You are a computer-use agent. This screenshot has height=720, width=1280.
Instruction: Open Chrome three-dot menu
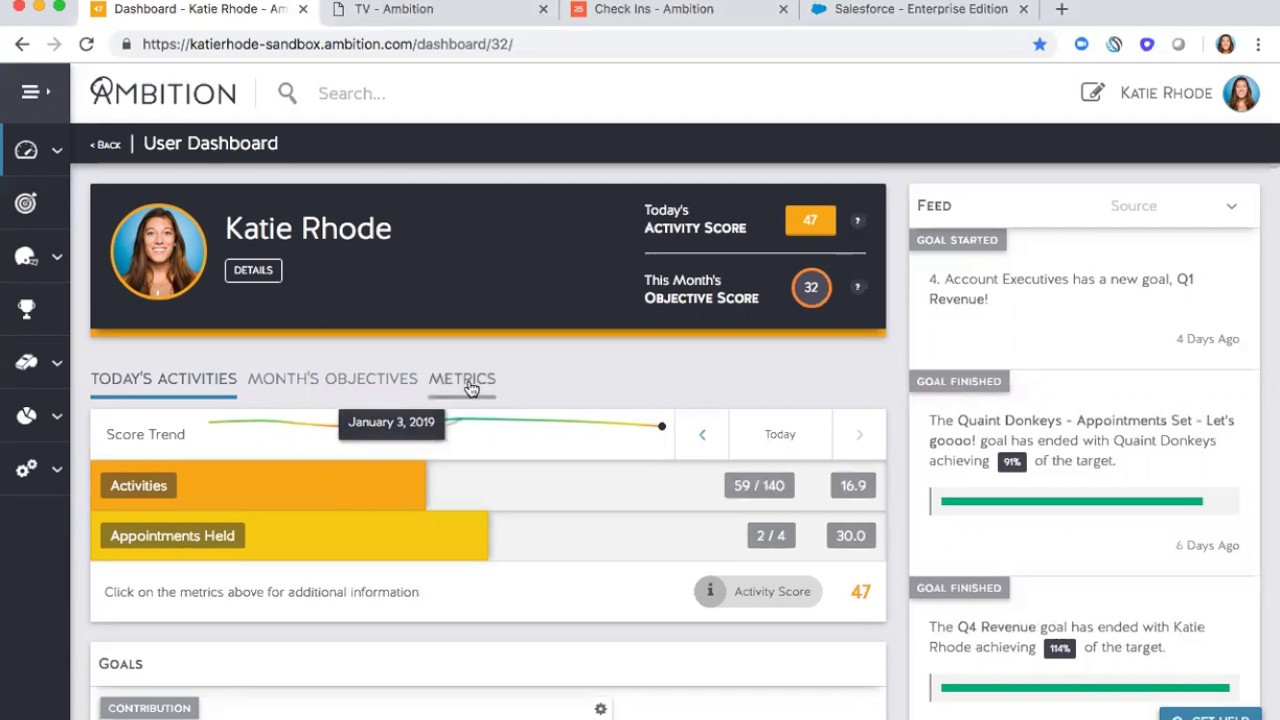1259,44
